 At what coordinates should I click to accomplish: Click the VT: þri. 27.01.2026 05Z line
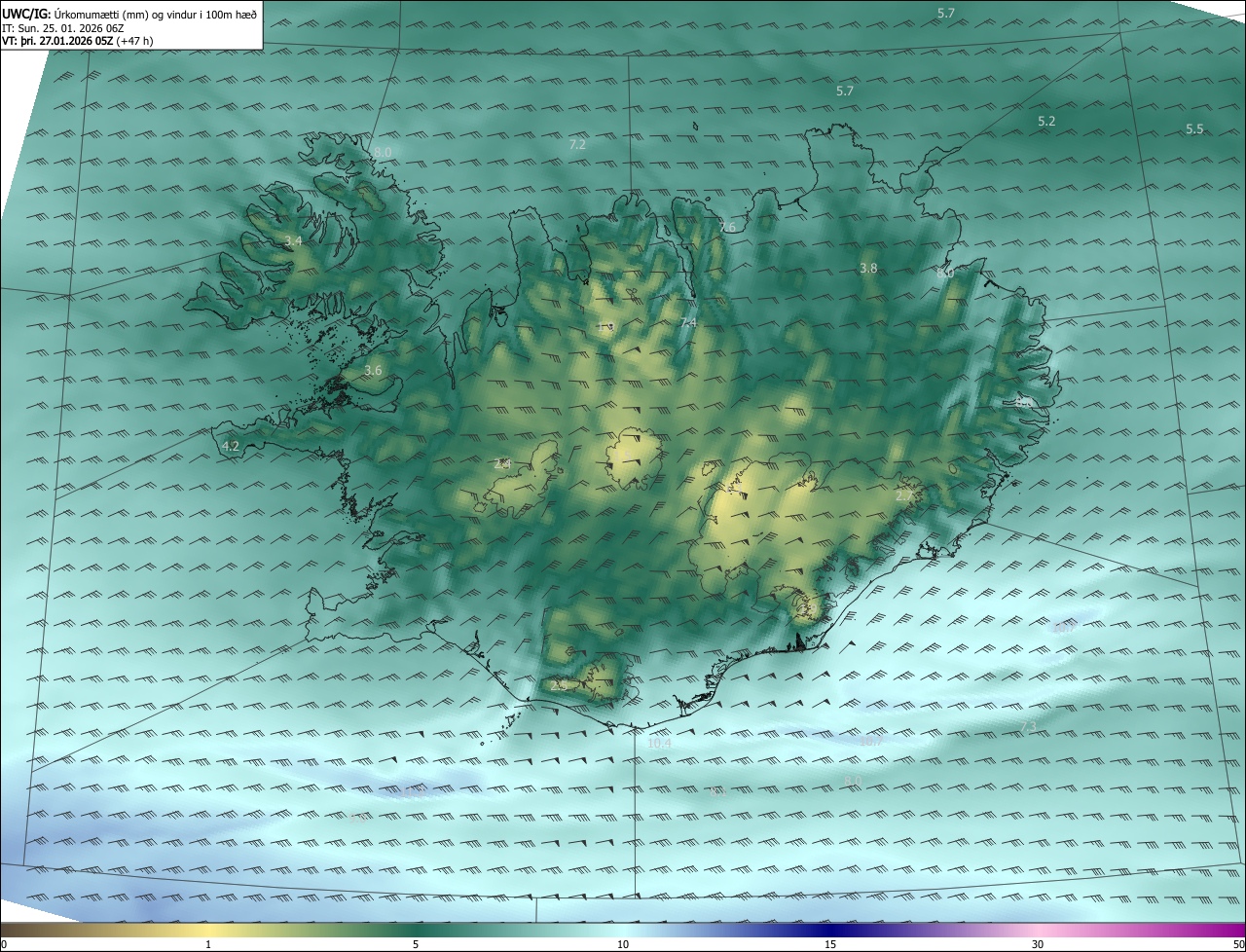coord(77,41)
